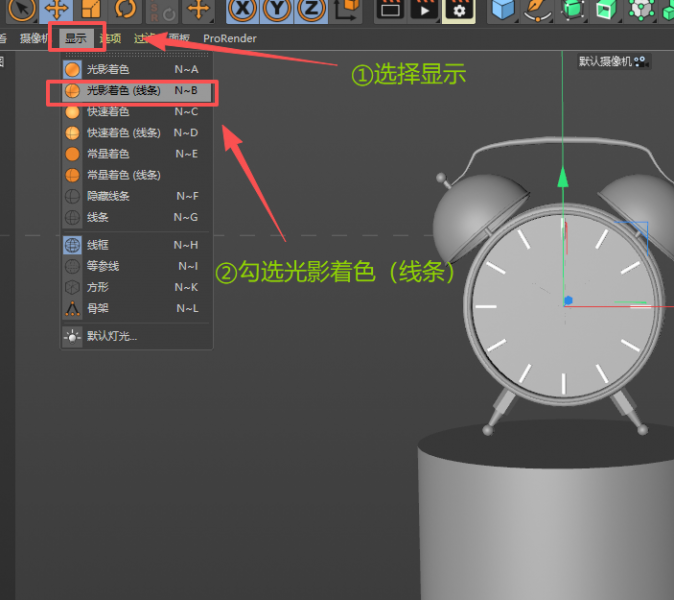The image size is (674, 600).
Task: Toggle the Y axis lock
Action: coord(277,9)
